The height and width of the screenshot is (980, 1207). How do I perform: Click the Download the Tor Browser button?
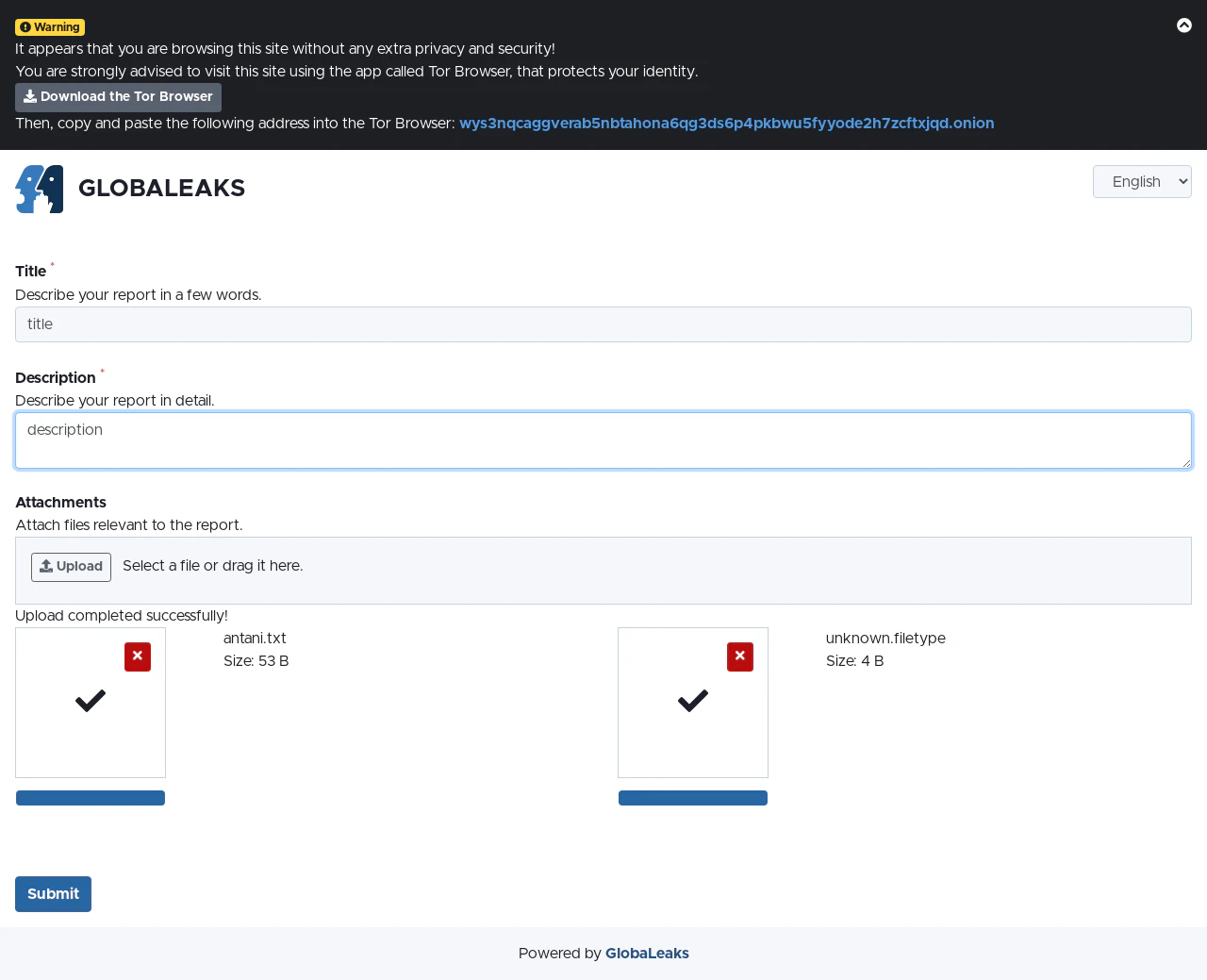tap(118, 97)
